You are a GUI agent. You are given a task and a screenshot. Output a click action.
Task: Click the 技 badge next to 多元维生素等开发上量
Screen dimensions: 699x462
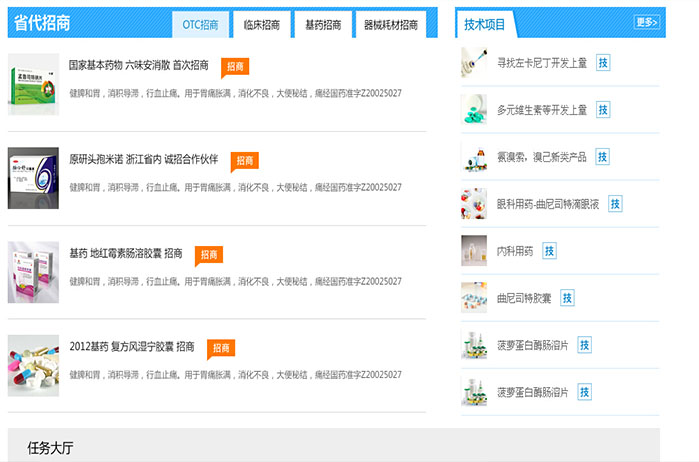click(x=603, y=109)
